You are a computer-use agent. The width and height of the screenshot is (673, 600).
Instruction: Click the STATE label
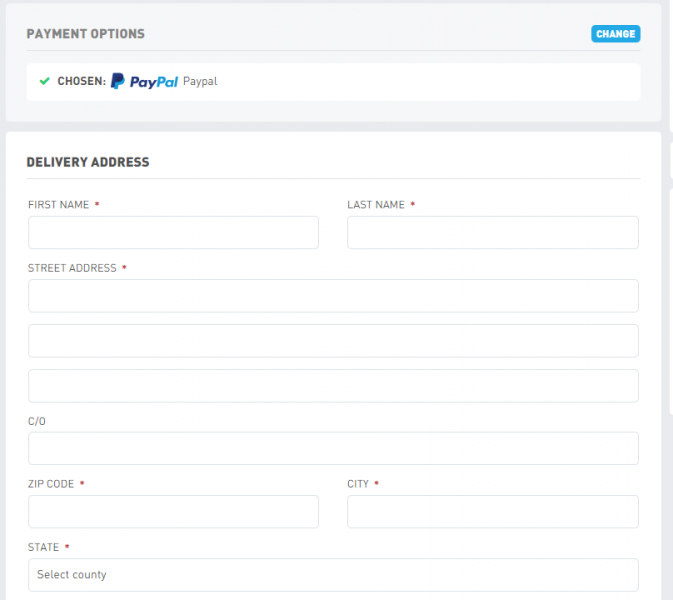44,547
